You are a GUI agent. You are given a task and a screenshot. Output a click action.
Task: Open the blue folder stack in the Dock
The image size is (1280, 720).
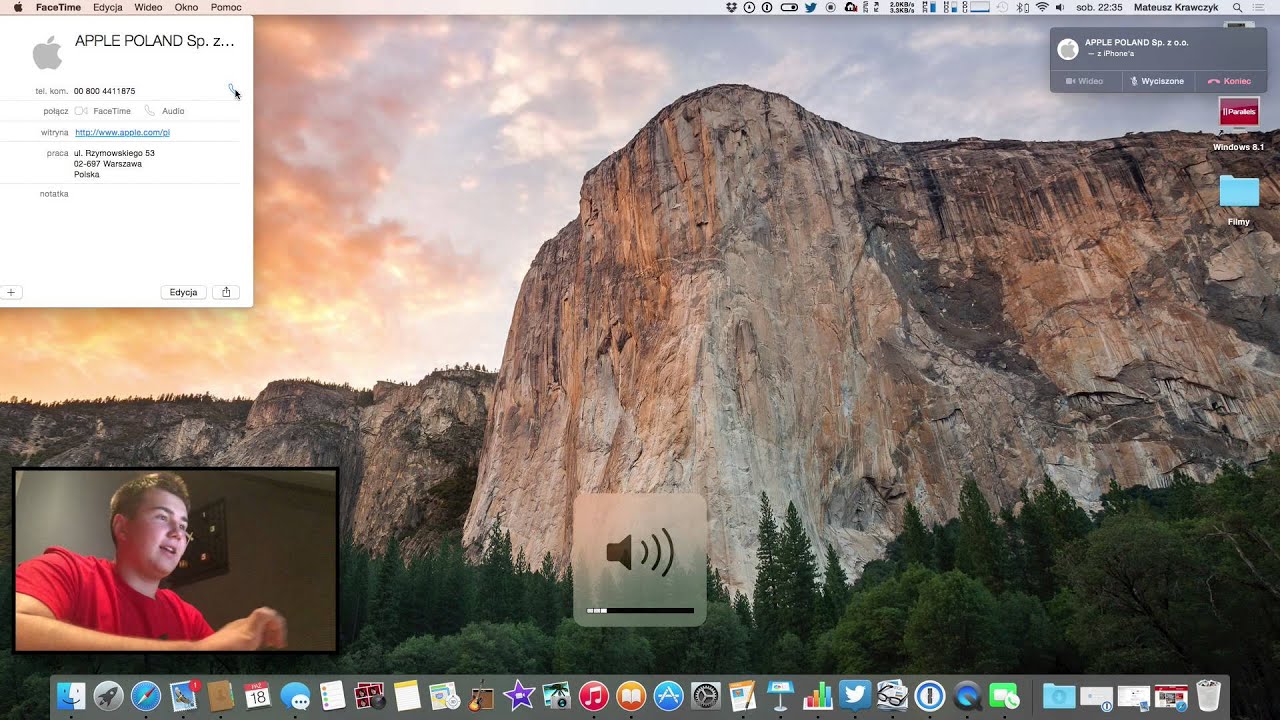pos(1059,696)
